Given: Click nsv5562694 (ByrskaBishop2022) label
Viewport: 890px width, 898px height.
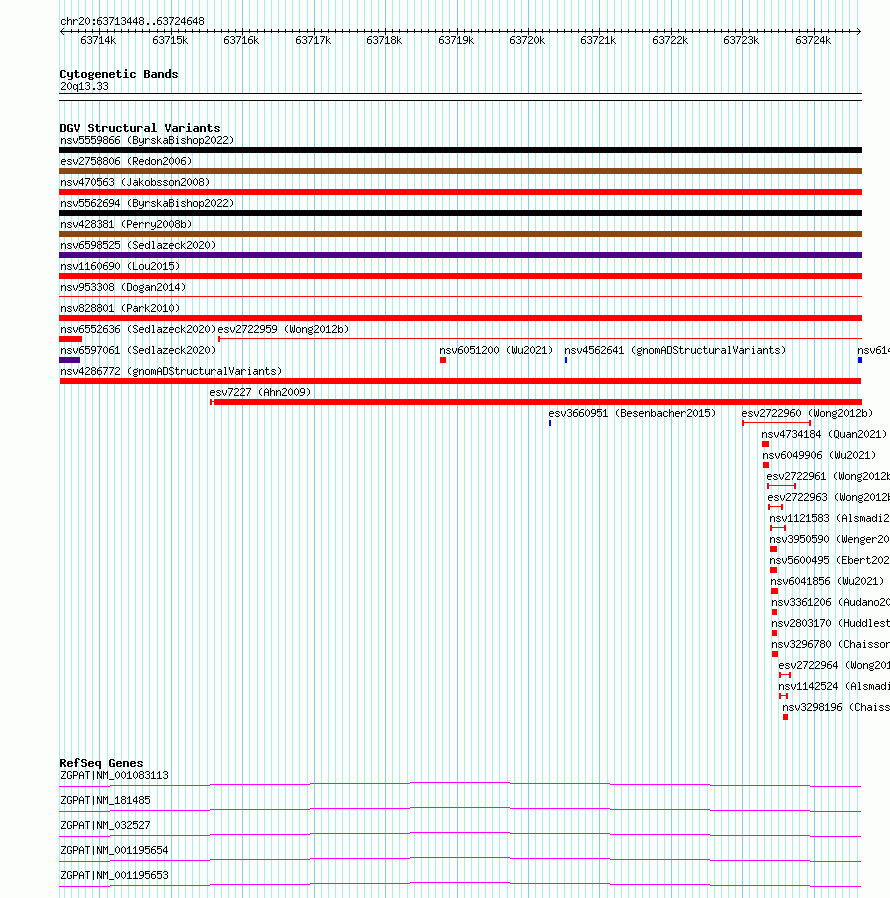Looking at the screenshot, I should click(147, 203).
